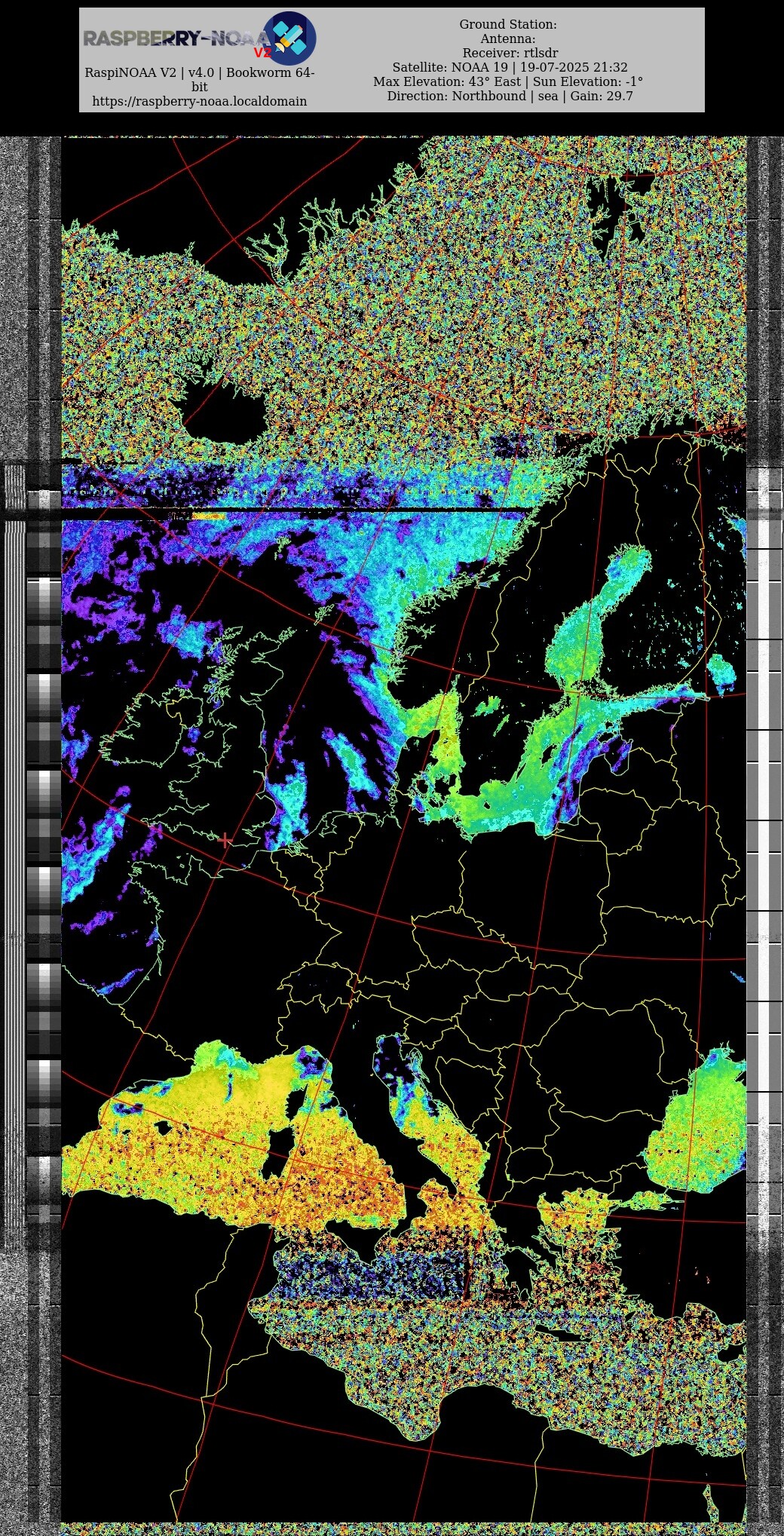Click 'Direction: Northbound | sea | Gain: 29.7' line

(x=510, y=96)
